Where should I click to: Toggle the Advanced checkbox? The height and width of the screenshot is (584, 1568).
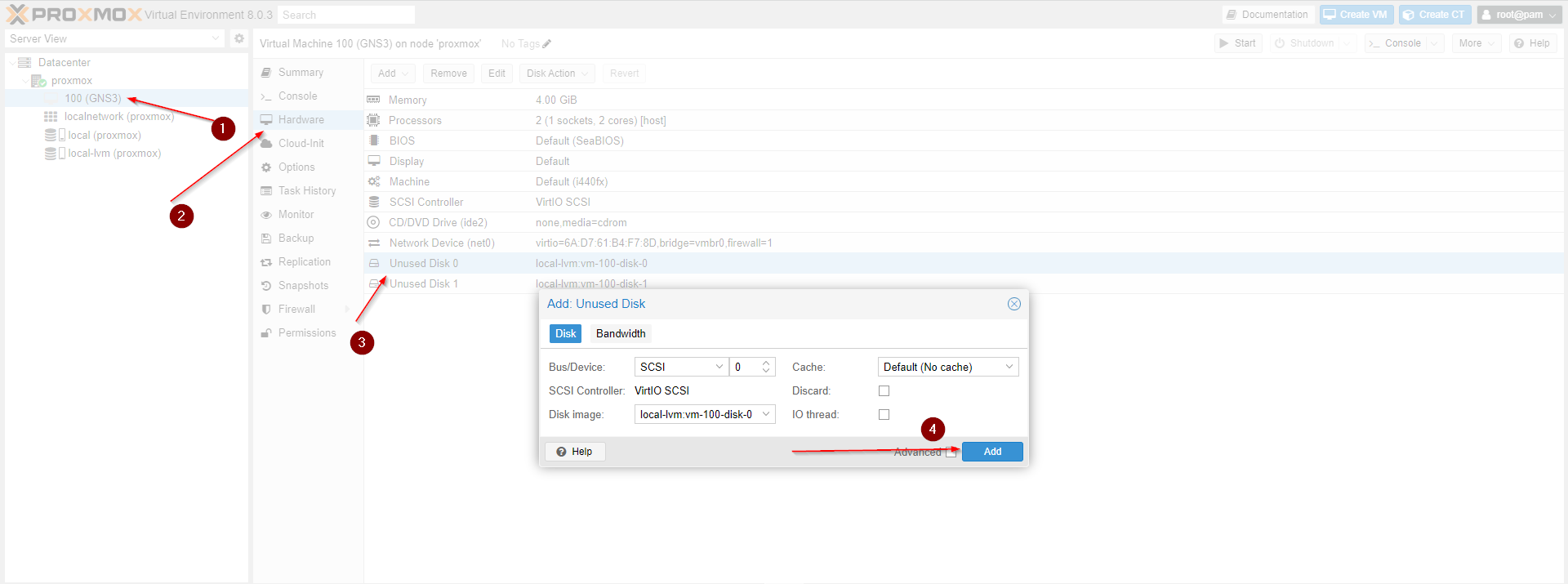[x=951, y=452]
